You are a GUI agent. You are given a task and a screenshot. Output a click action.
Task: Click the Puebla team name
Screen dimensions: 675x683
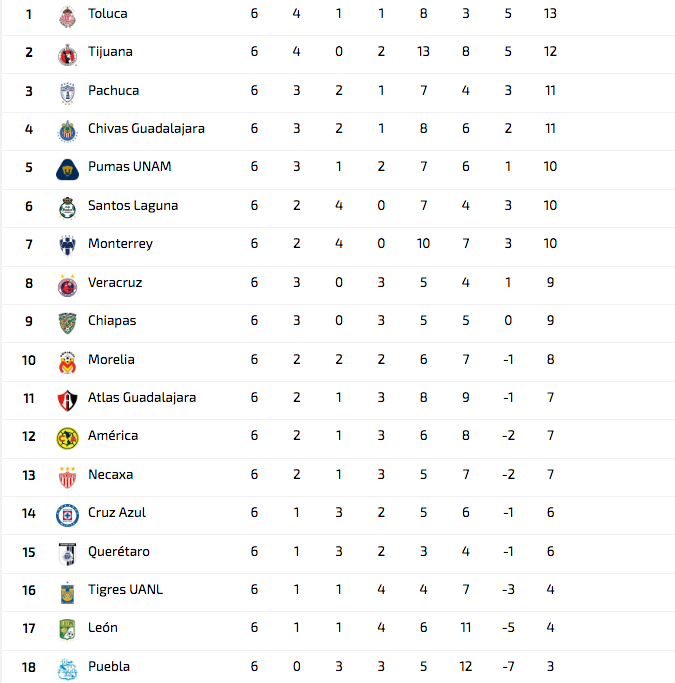109,666
